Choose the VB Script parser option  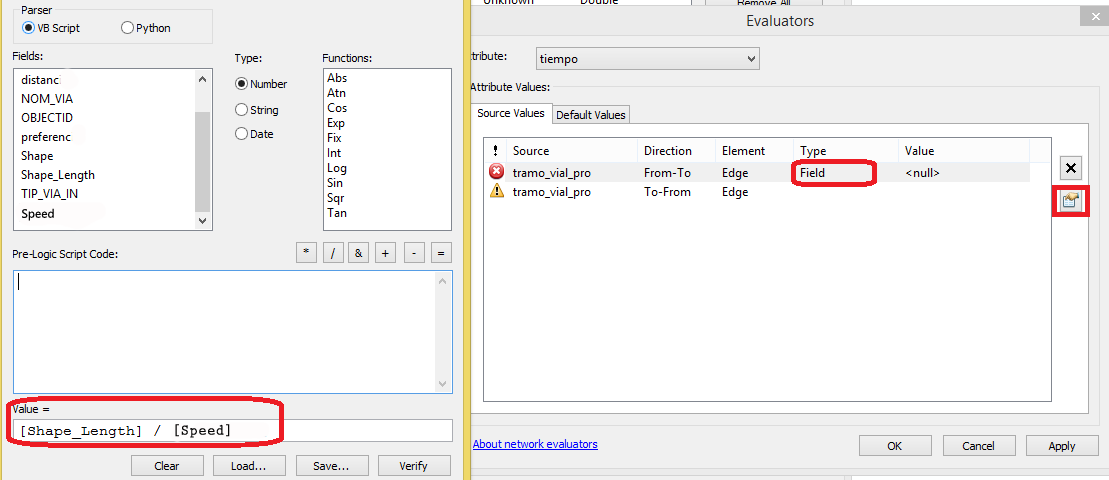click(30, 28)
